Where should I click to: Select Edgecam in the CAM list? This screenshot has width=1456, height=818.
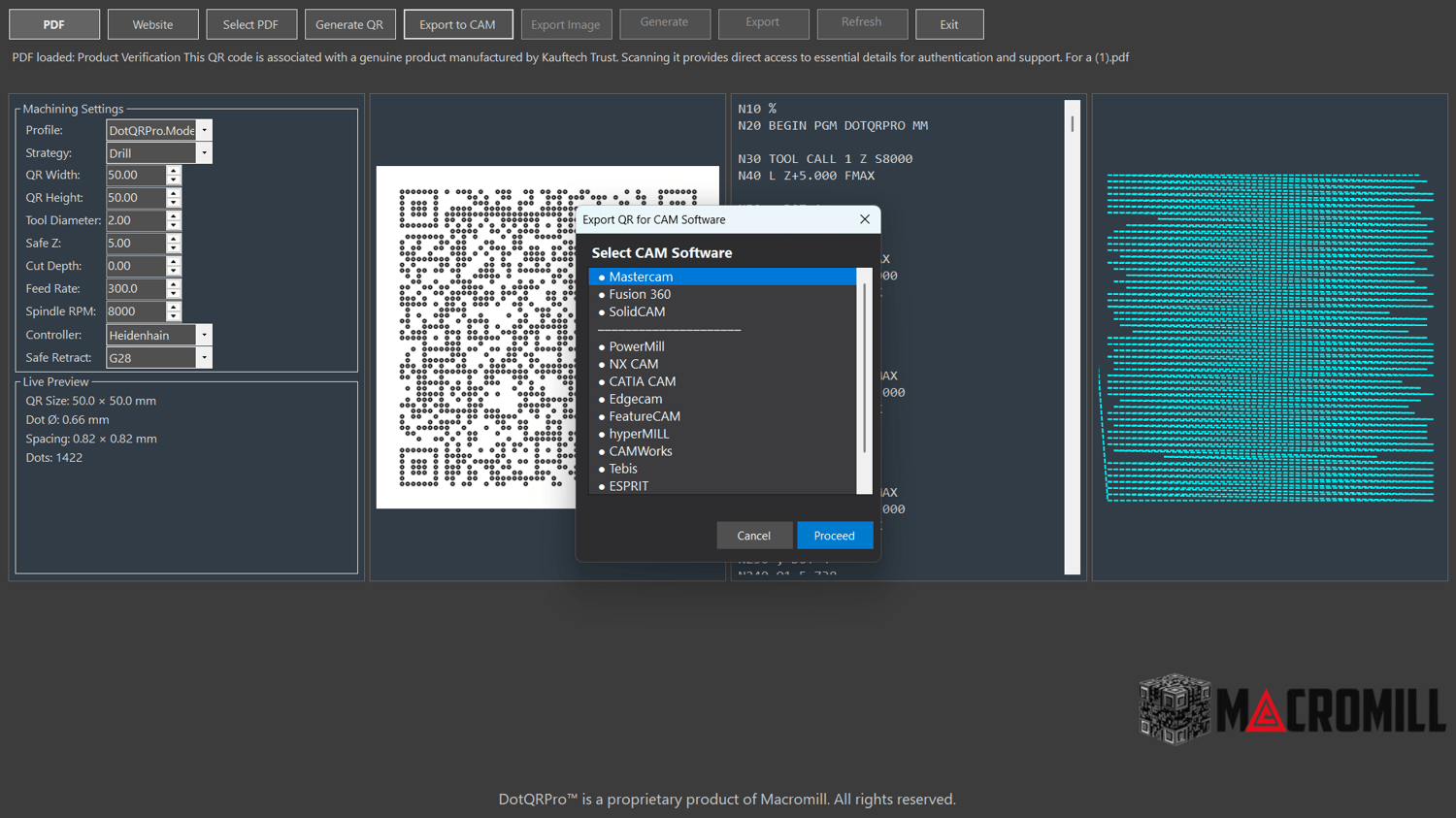click(722, 399)
